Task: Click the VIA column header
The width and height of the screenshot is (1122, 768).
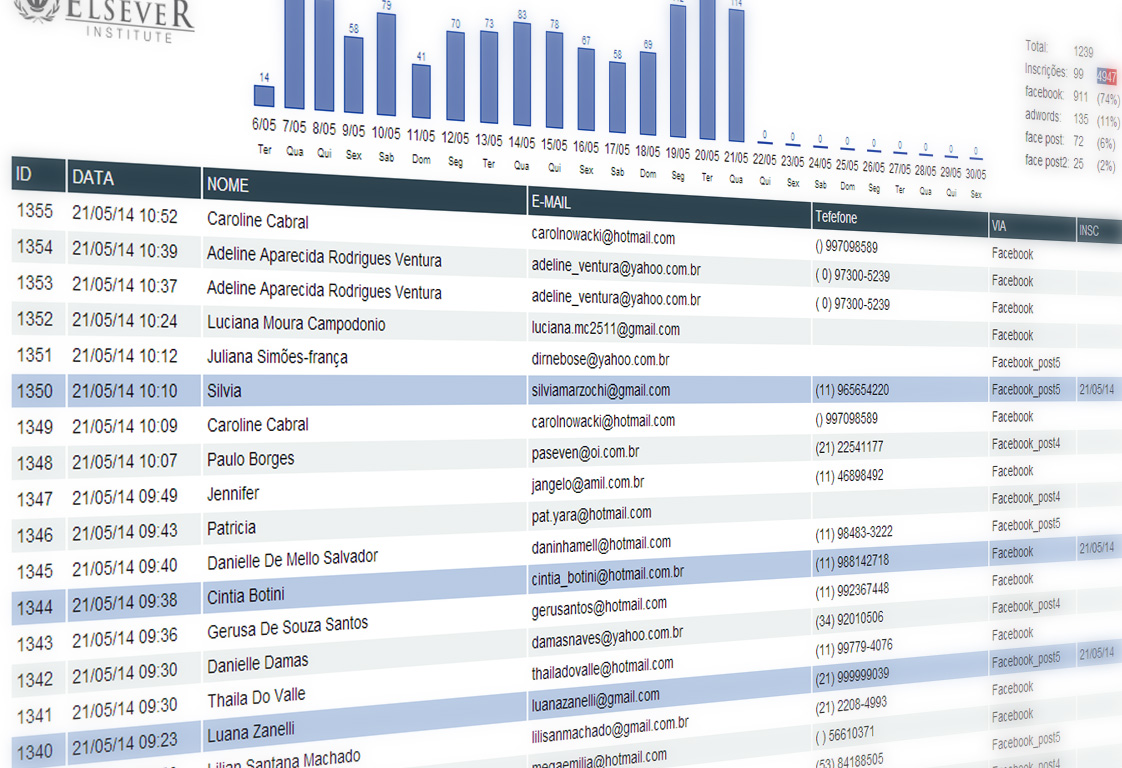Action: click(x=999, y=227)
